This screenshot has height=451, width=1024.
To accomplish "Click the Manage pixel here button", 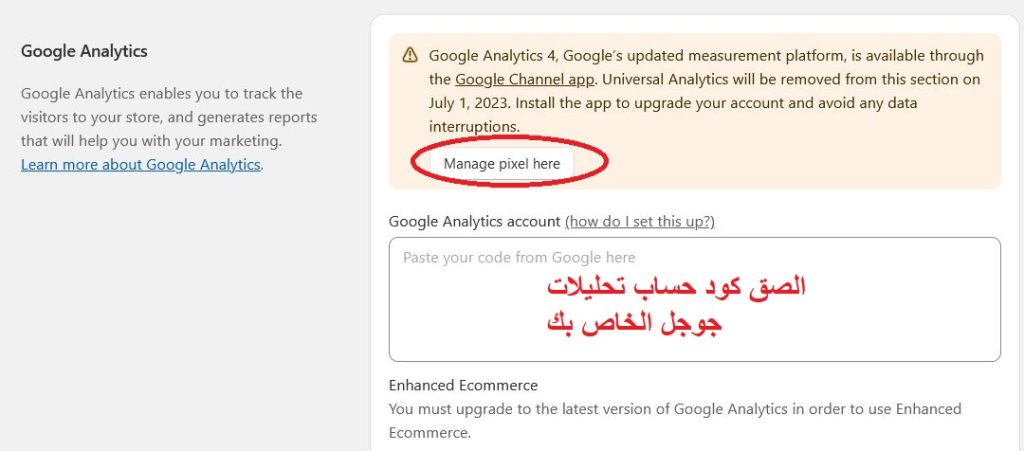I will 502,164.
